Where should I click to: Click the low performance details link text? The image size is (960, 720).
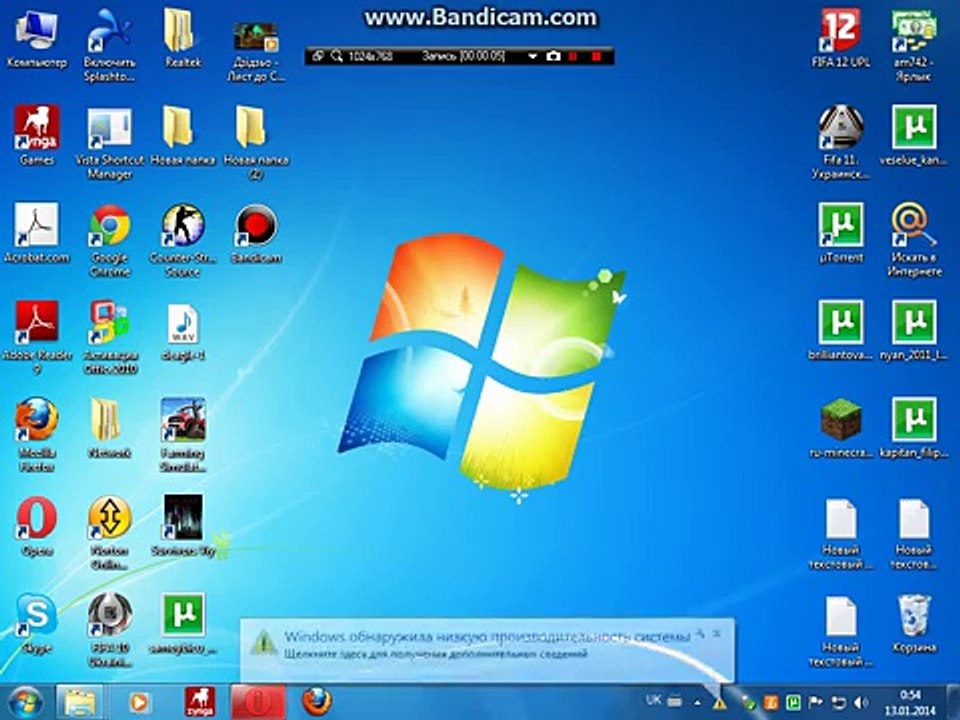pos(435,654)
